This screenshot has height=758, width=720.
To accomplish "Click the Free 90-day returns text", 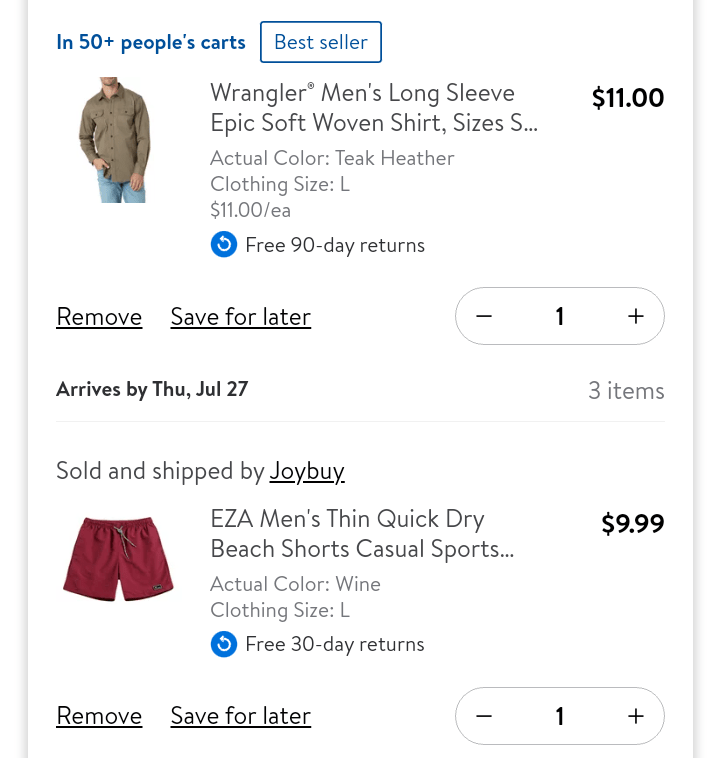I will (335, 245).
